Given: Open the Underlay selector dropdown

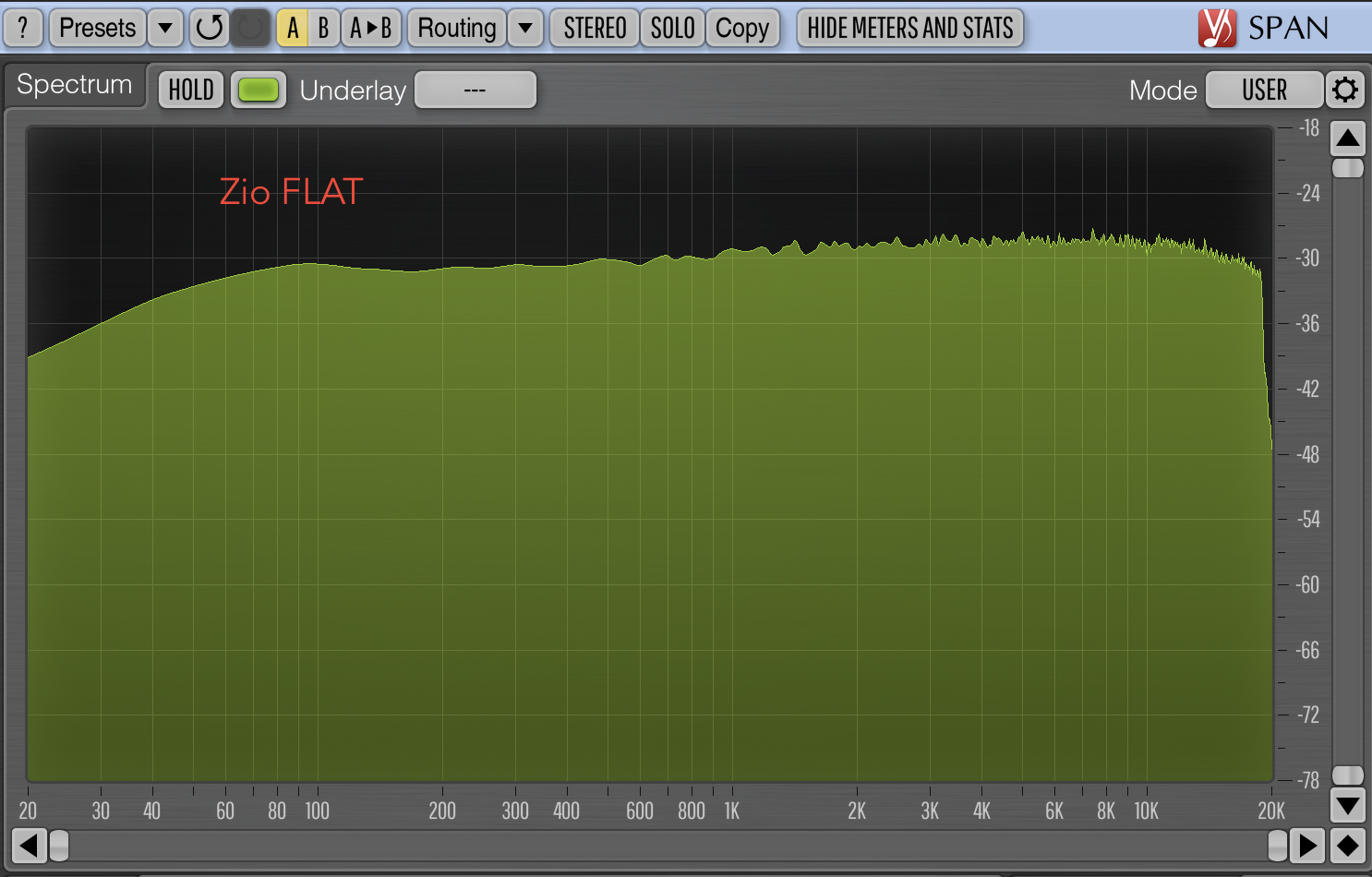Looking at the screenshot, I should pyautogui.click(x=475, y=90).
